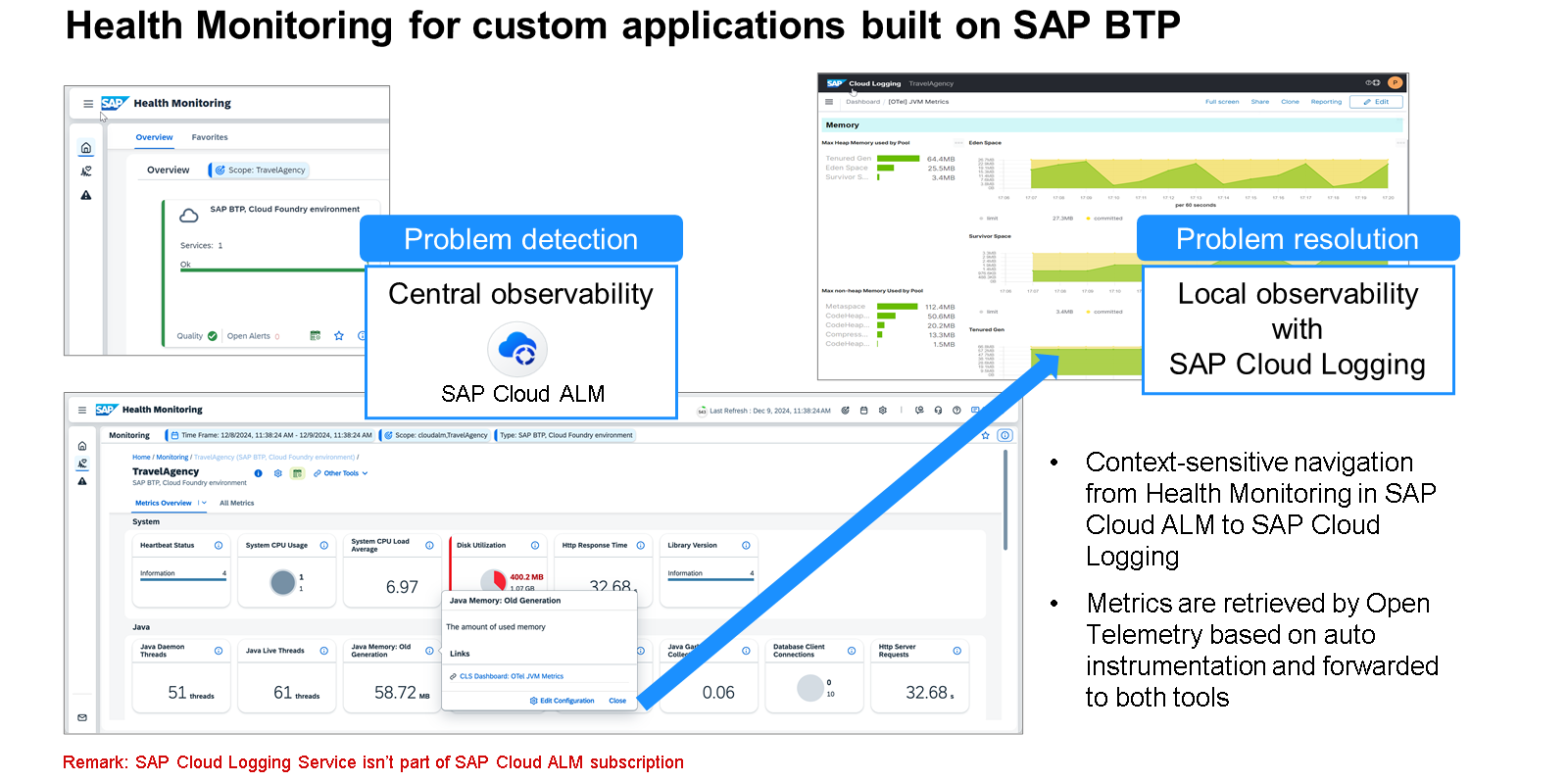Click home icon in lower Health Monitoring sidebar
This screenshot has width=1568, height=782.
[82, 446]
